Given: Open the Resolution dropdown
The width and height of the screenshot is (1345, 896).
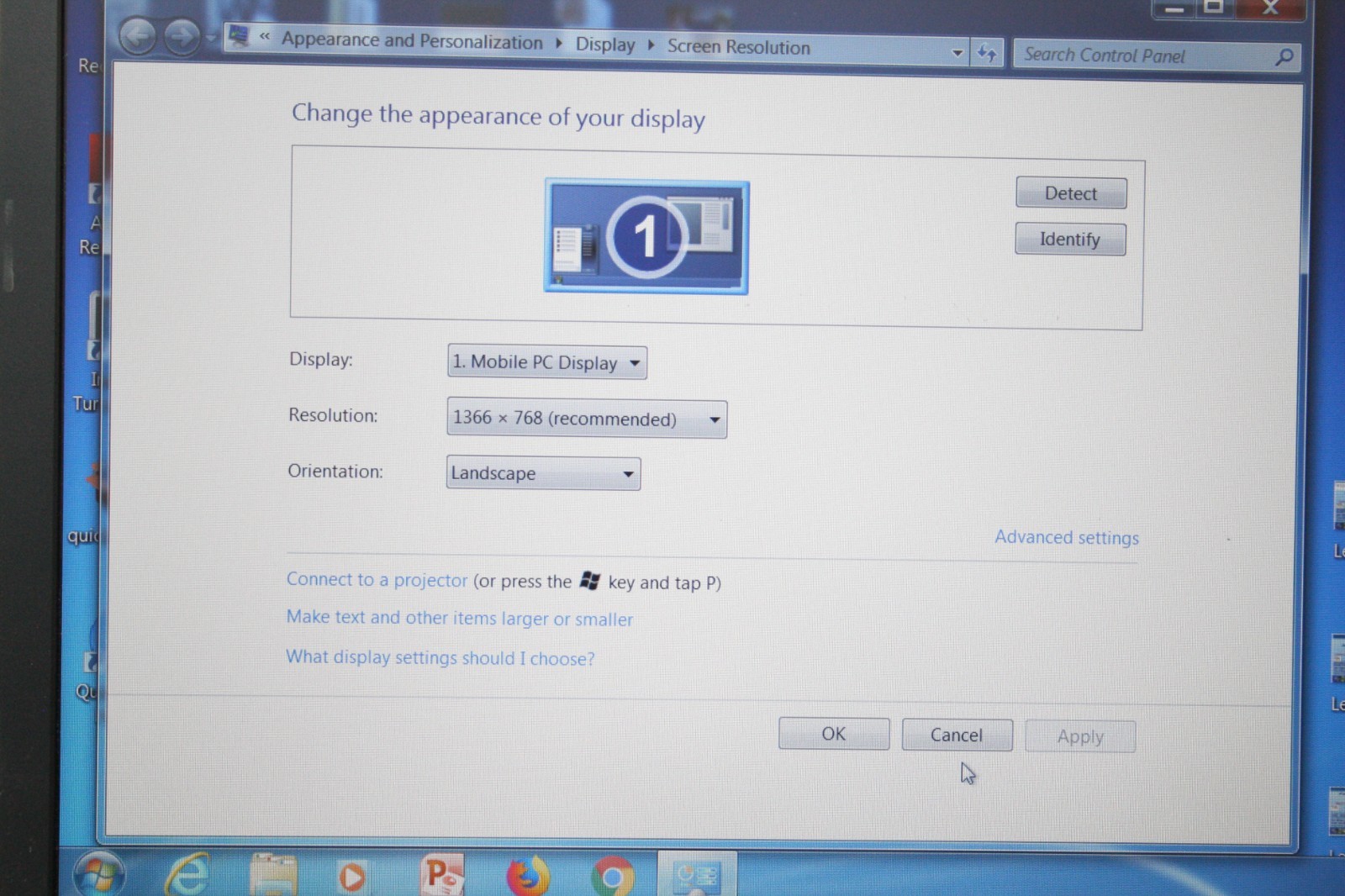Looking at the screenshot, I should point(587,419).
